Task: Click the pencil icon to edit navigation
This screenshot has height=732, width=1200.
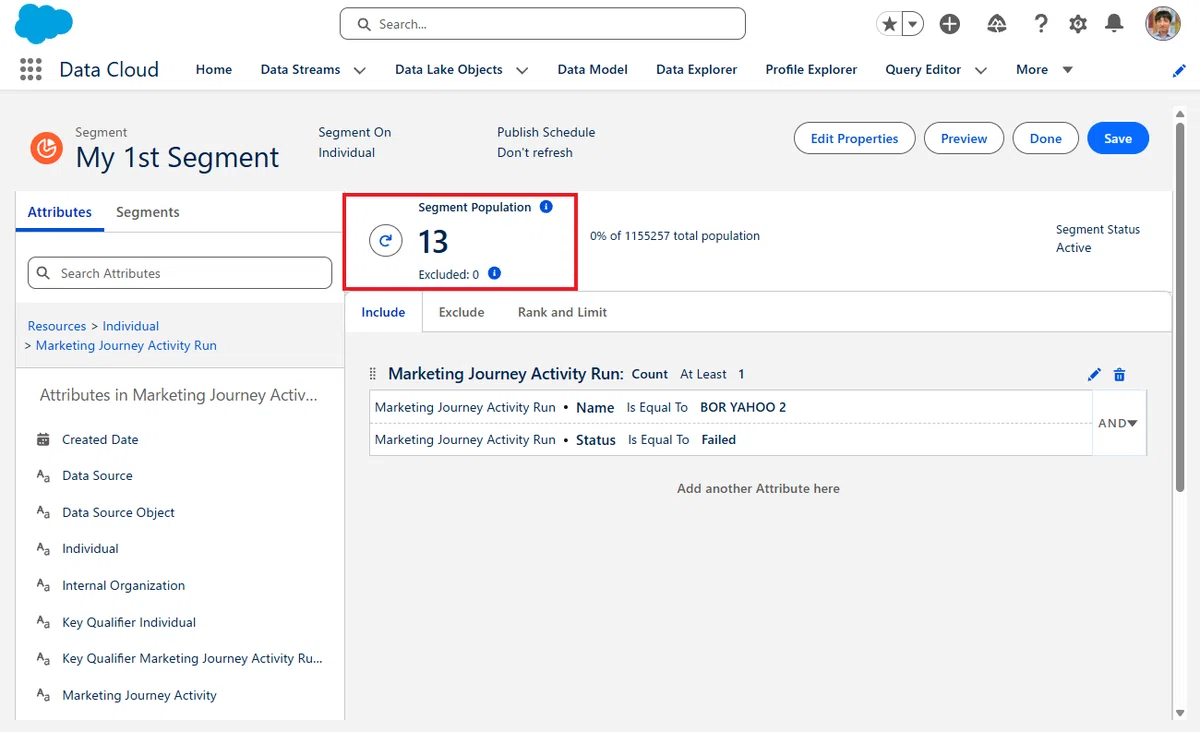Action: point(1179,70)
